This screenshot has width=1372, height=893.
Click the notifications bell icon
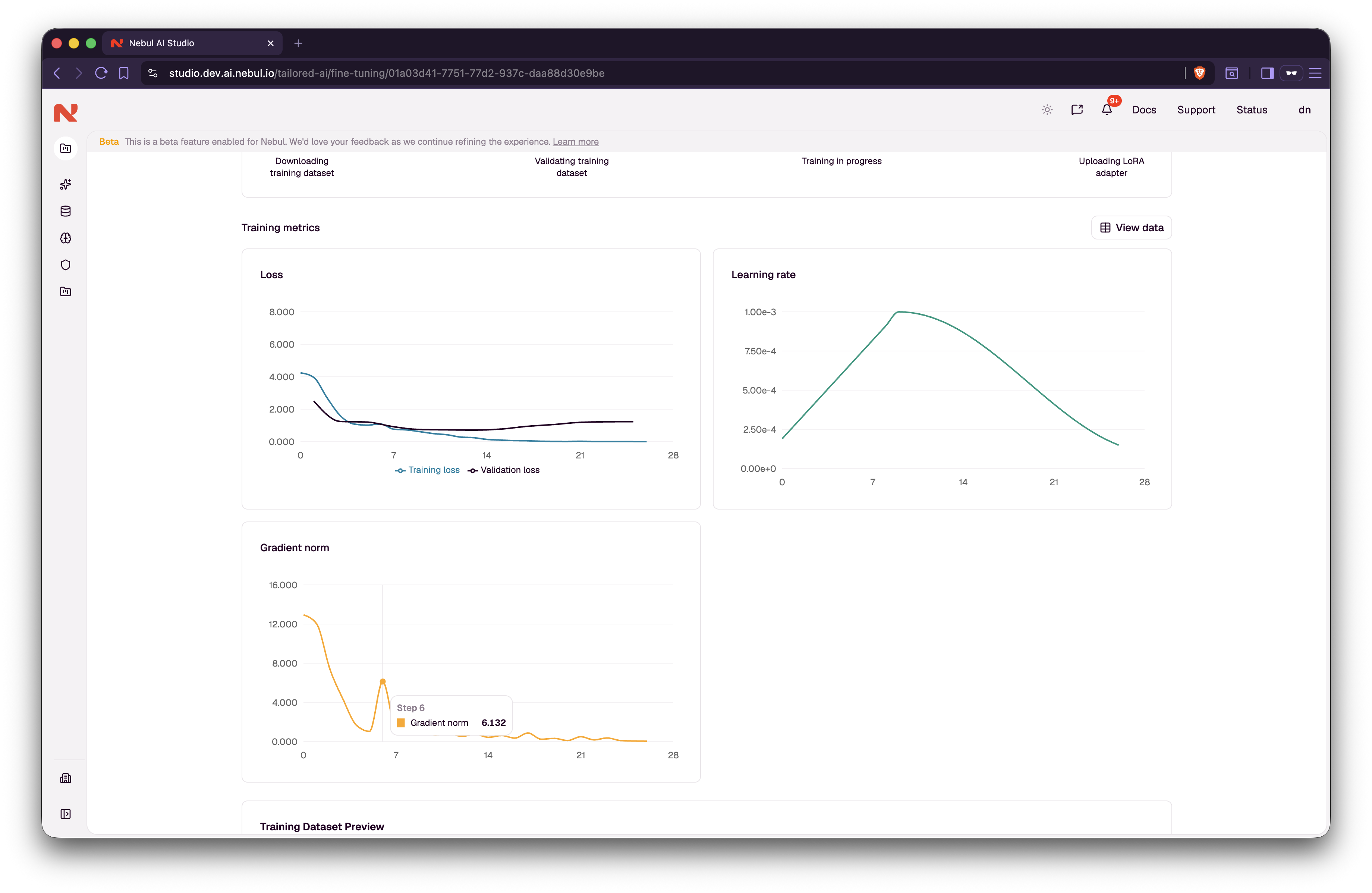click(1106, 110)
